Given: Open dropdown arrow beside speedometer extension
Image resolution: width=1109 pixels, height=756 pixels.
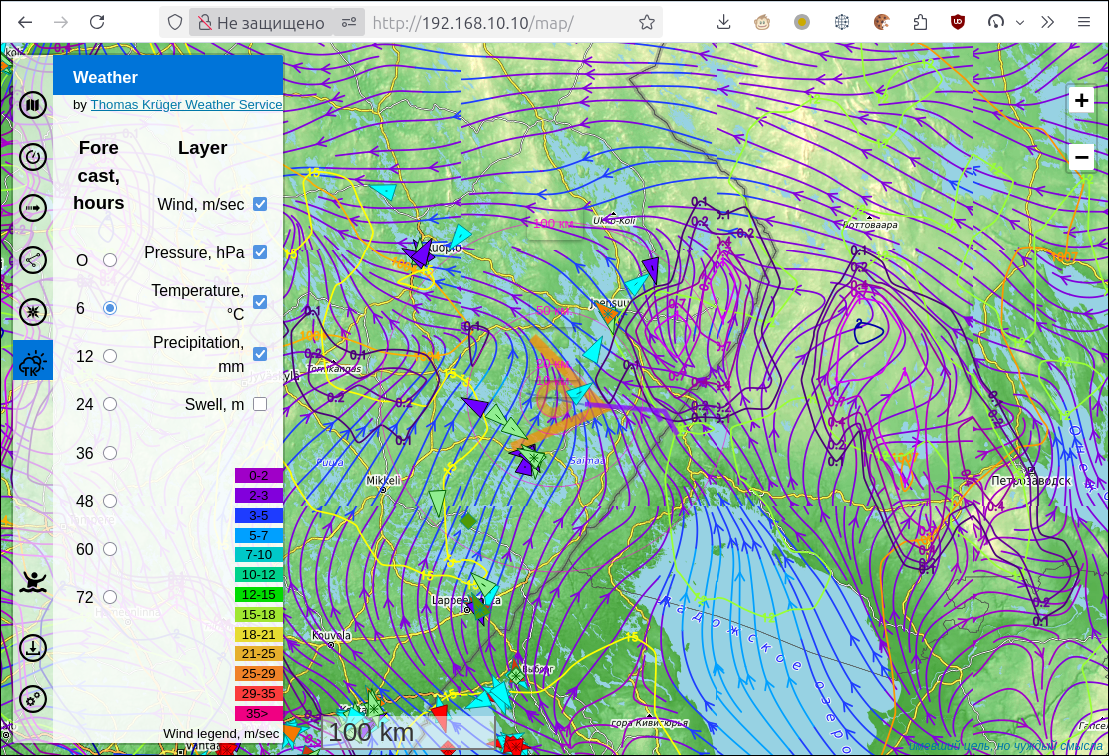Looking at the screenshot, I should [1019, 22].
